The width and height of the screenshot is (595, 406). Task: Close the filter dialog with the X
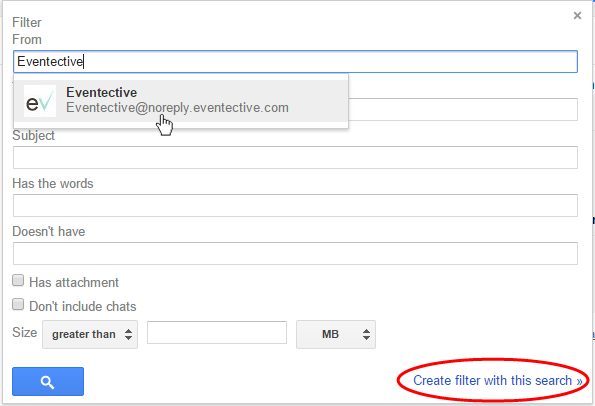(x=577, y=16)
